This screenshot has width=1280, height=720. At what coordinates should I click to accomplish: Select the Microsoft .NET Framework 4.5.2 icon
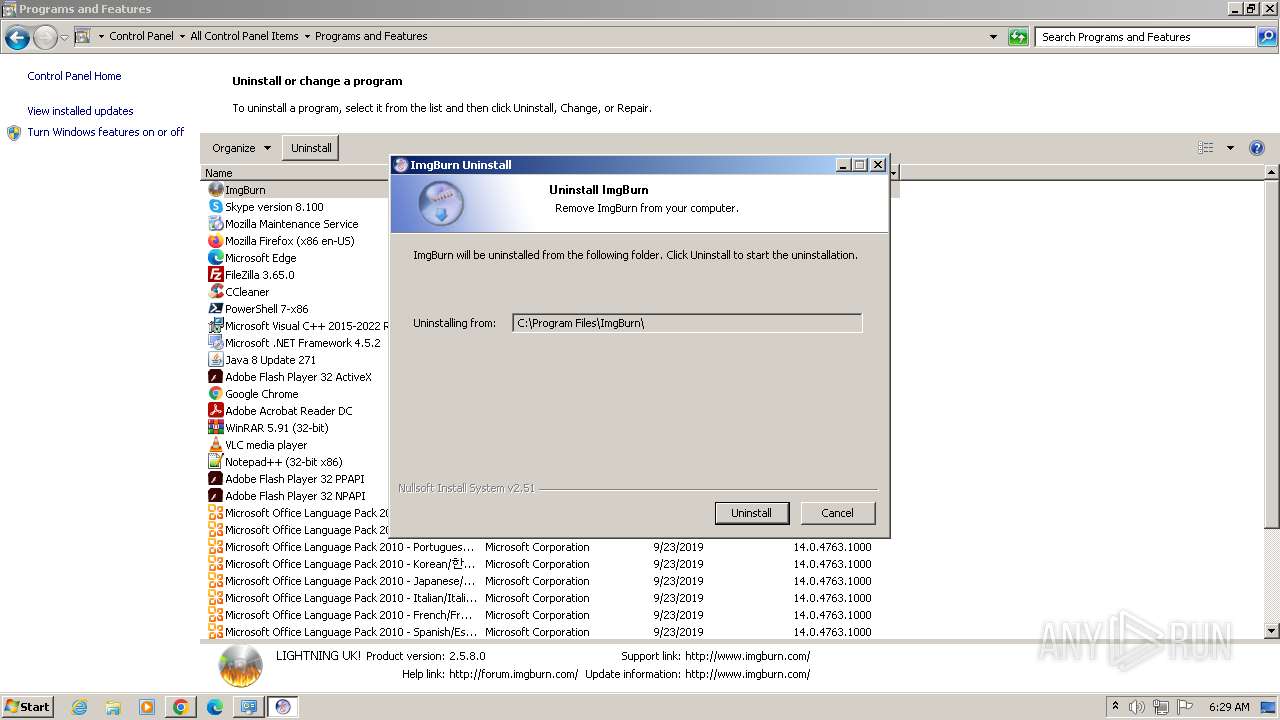click(x=215, y=343)
